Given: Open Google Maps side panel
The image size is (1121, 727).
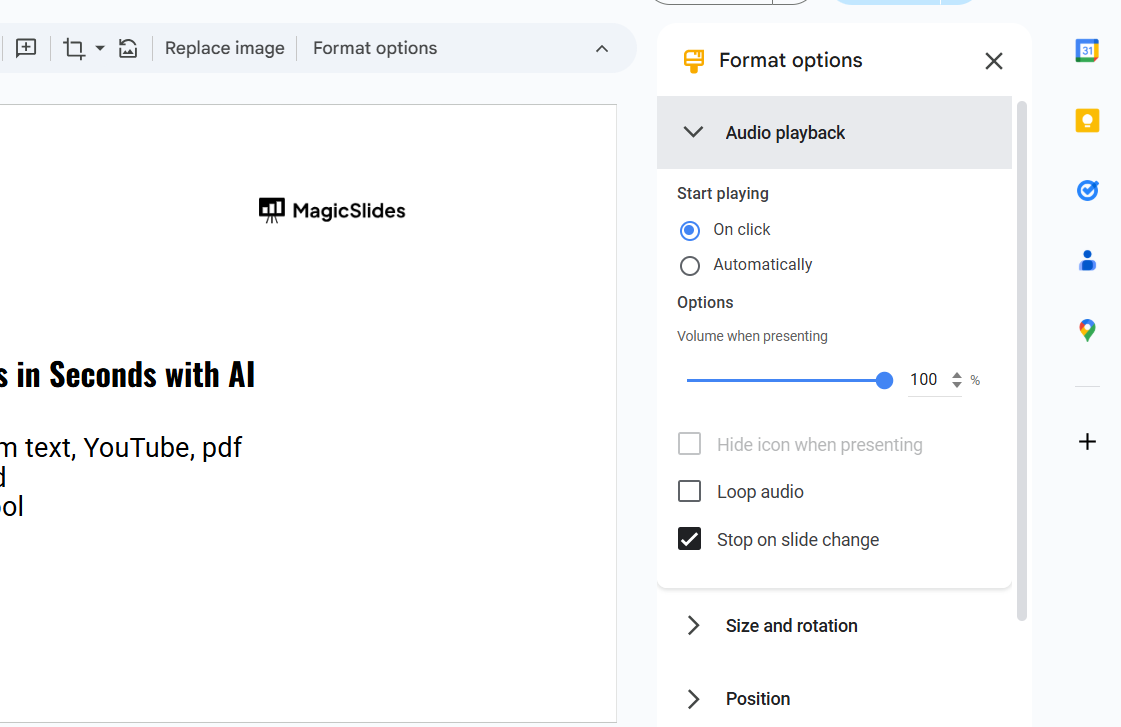Looking at the screenshot, I should pos(1087,330).
